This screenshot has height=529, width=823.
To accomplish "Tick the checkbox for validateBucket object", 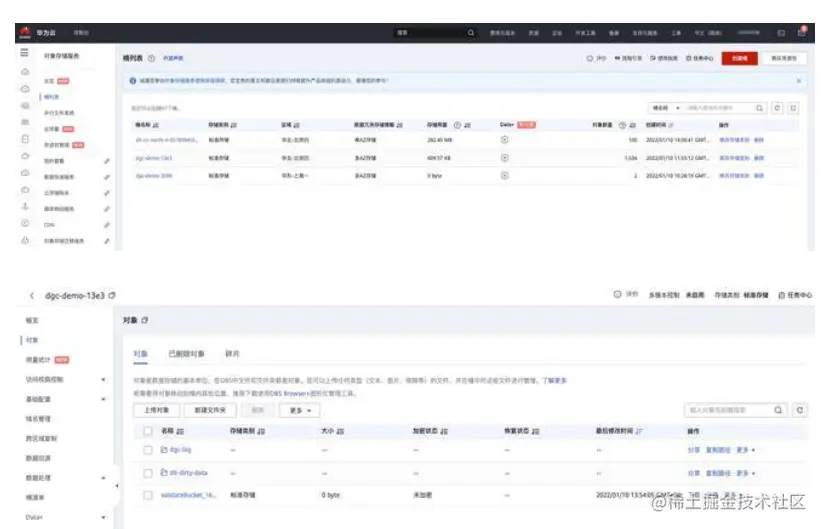I will click(148, 495).
